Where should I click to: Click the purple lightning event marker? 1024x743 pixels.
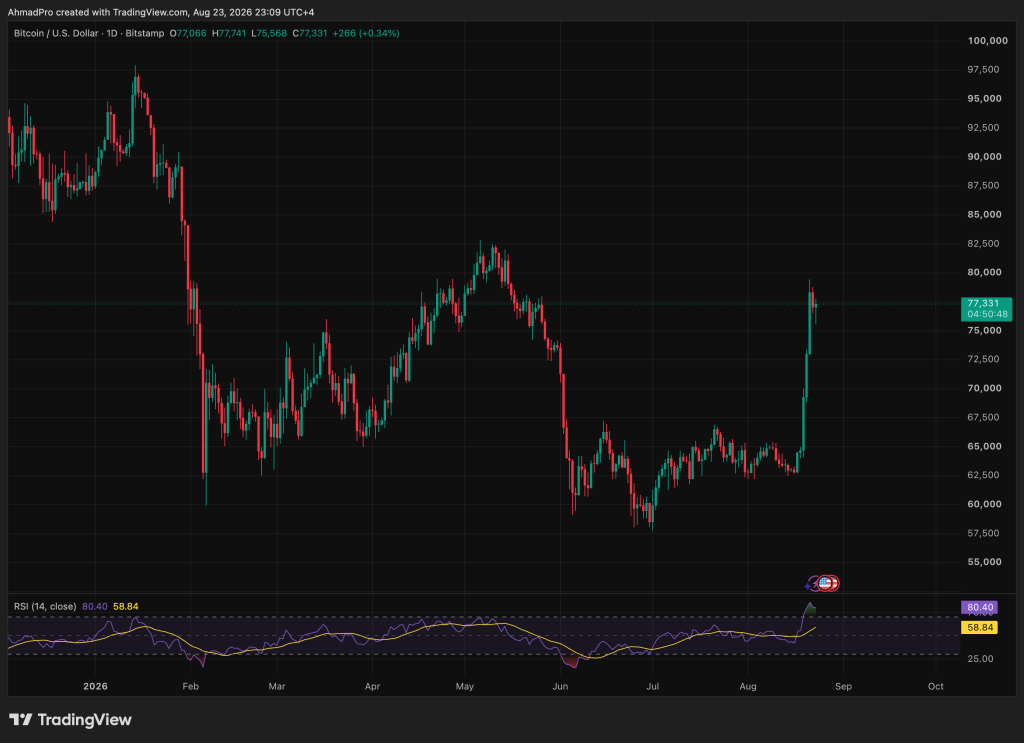click(x=812, y=584)
